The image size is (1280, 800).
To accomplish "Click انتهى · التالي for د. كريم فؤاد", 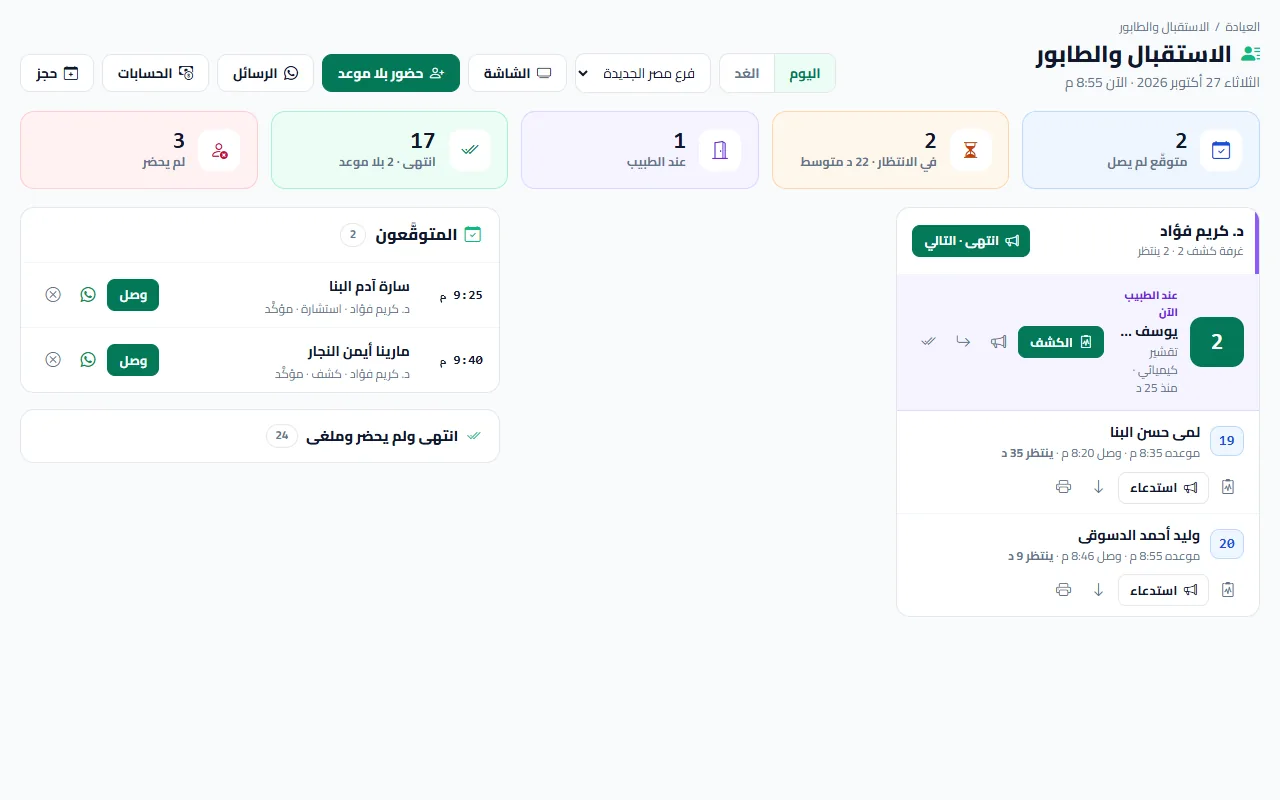I will [x=971, y=241].
